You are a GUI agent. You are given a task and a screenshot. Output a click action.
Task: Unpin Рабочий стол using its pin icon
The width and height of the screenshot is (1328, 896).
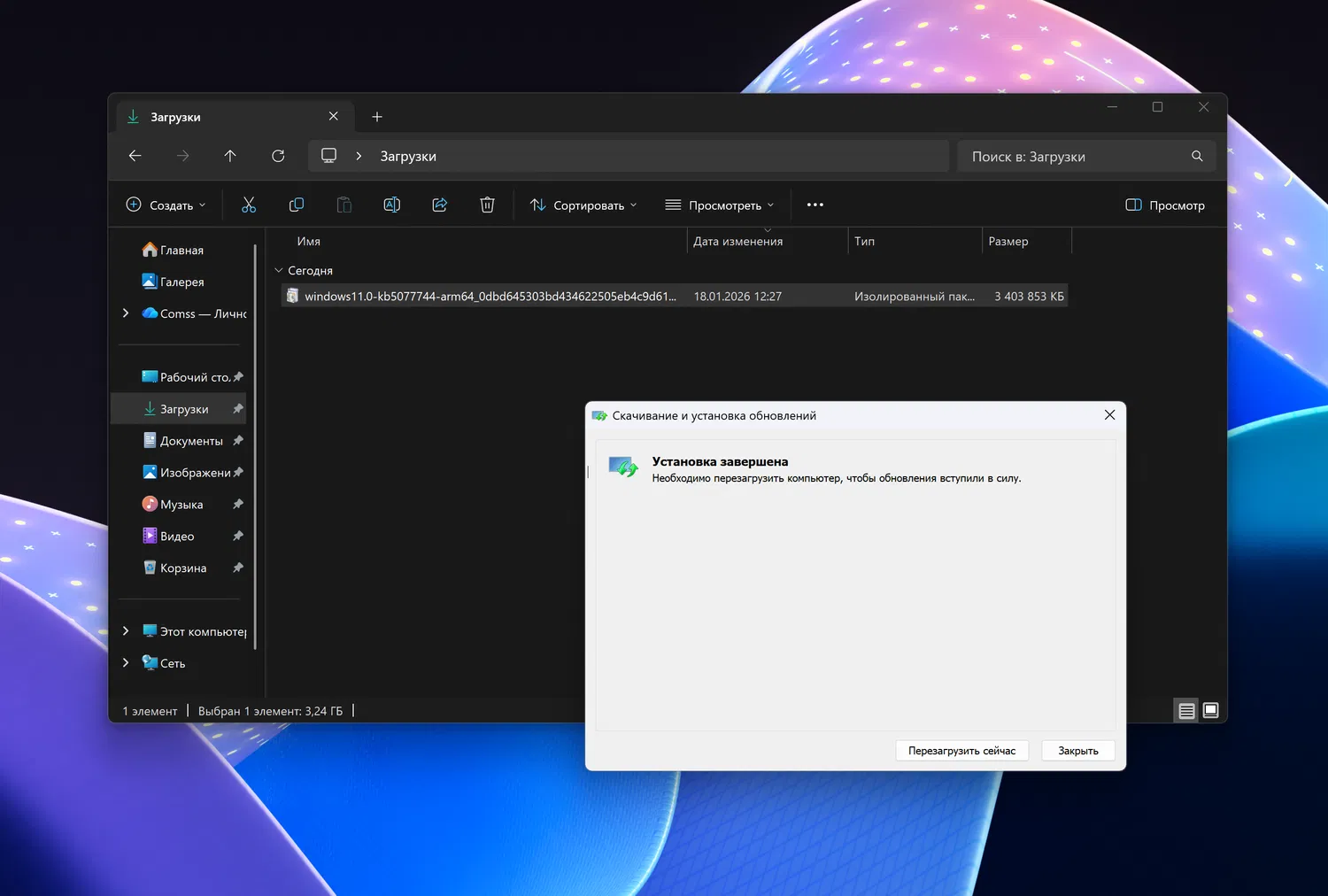click(238, 377)
